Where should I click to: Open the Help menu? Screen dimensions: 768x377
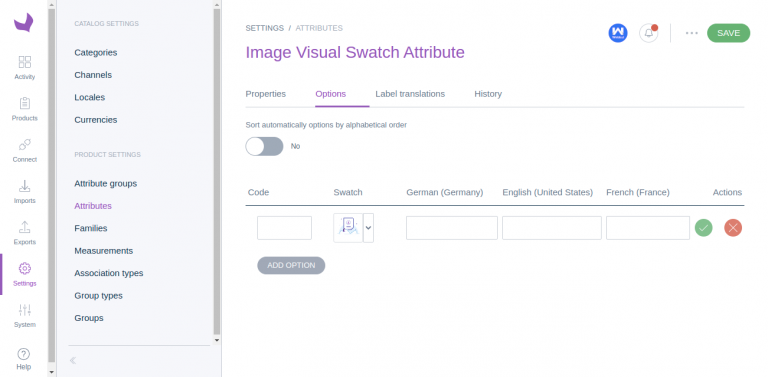[x=24, y=359]
